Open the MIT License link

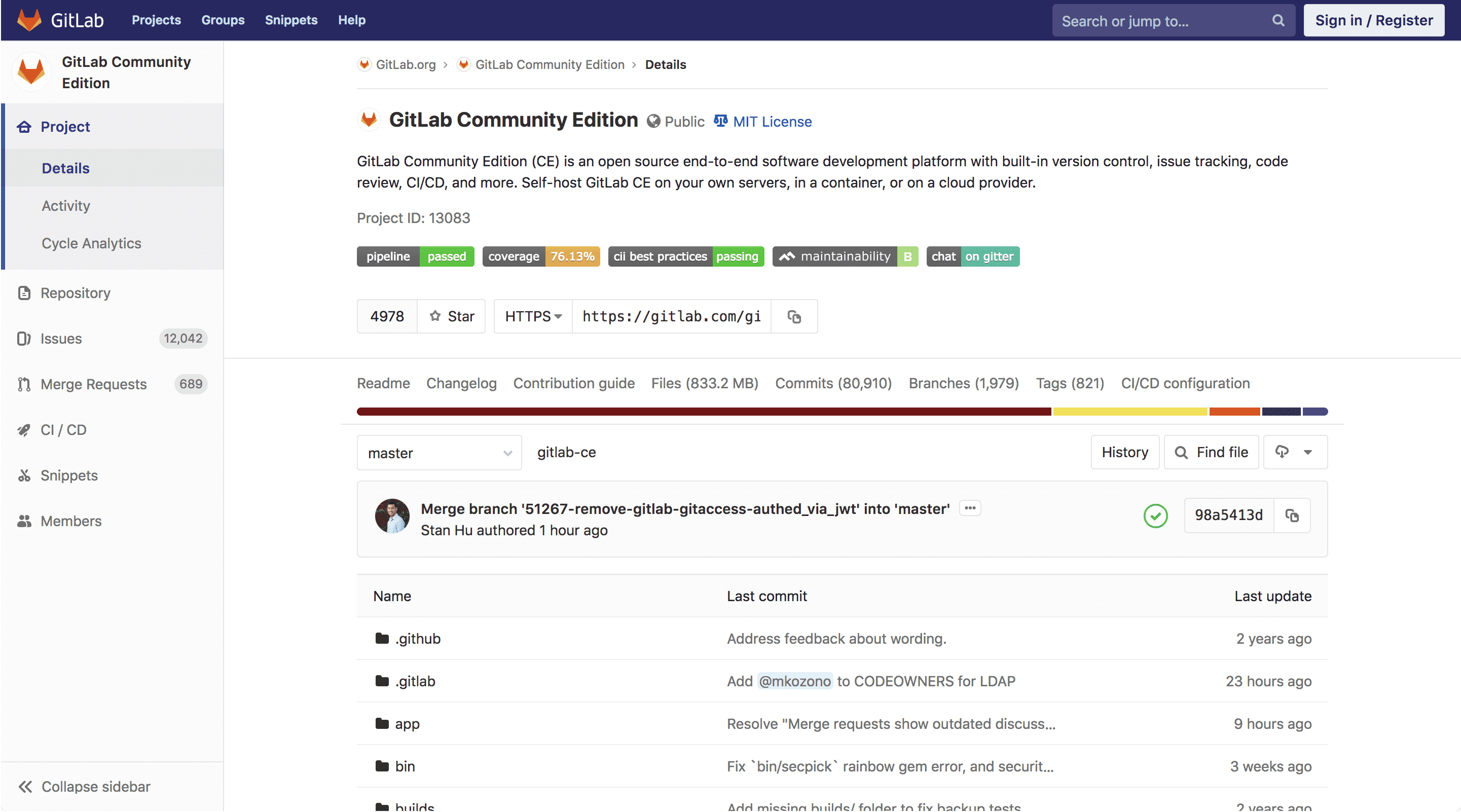(761, 121)
